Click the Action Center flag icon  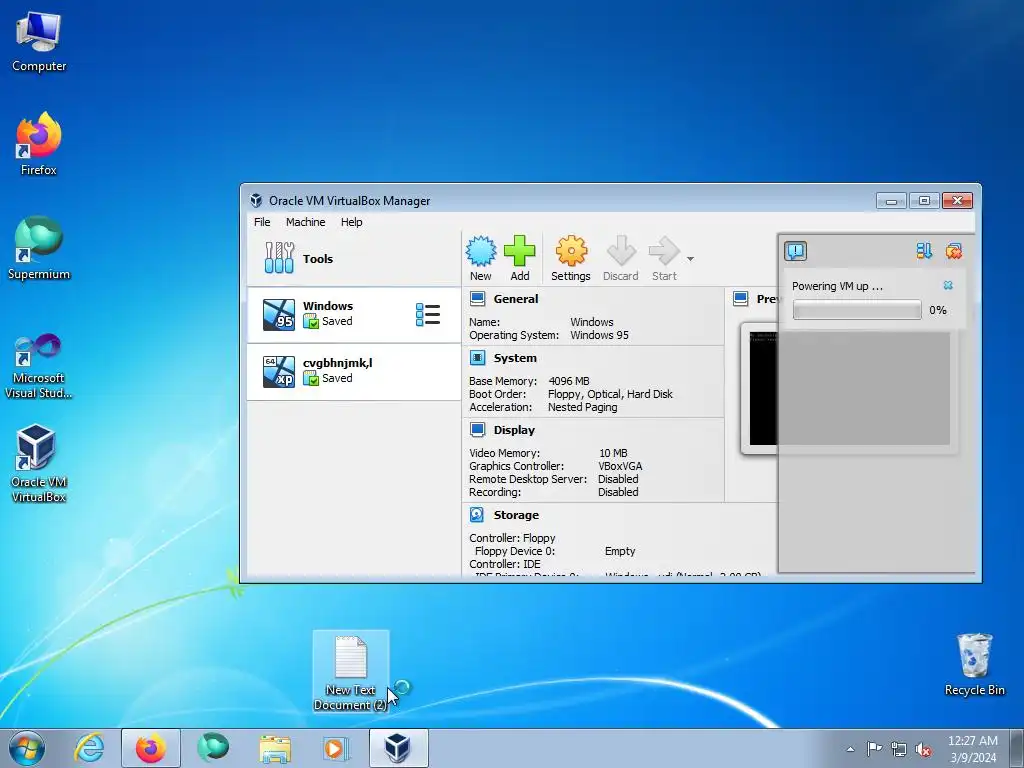874,749
